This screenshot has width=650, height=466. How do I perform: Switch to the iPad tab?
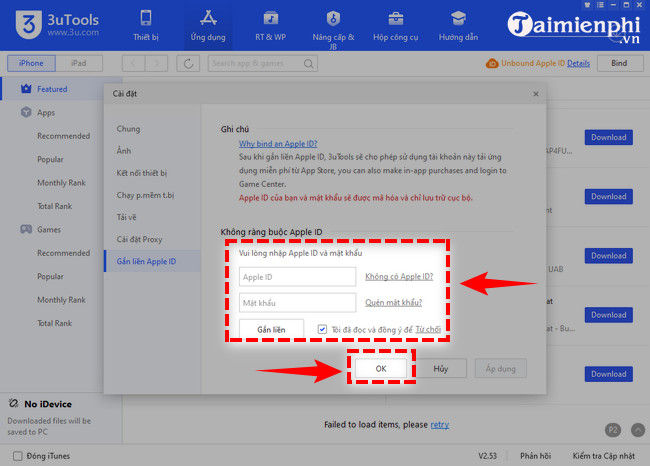[x=77, y=63]
